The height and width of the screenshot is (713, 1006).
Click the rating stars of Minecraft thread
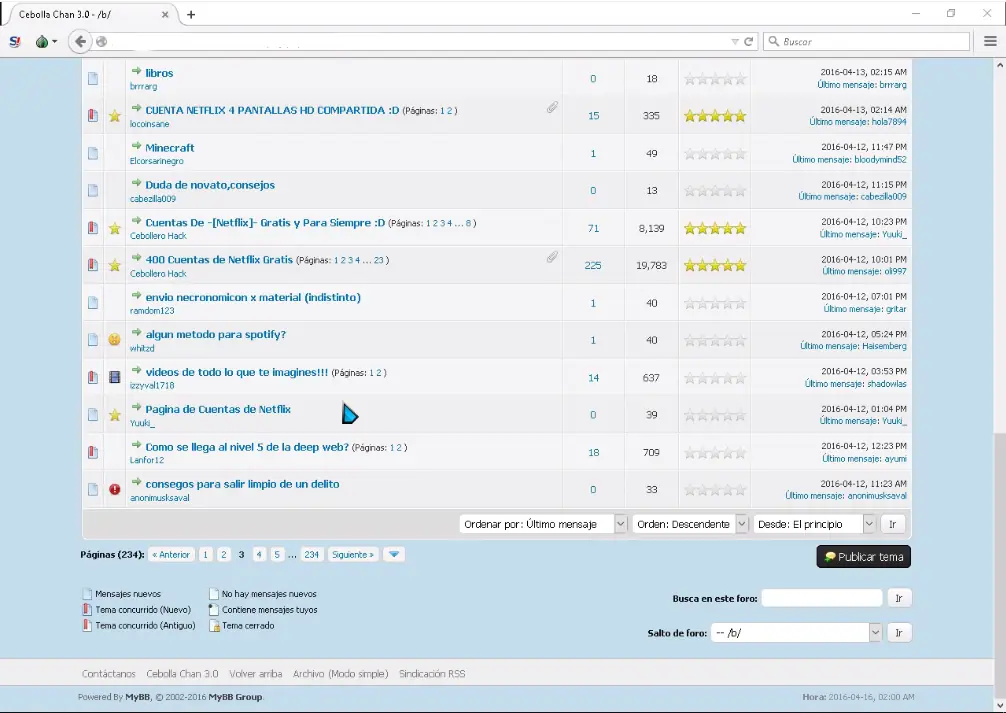tap(715, 154)
